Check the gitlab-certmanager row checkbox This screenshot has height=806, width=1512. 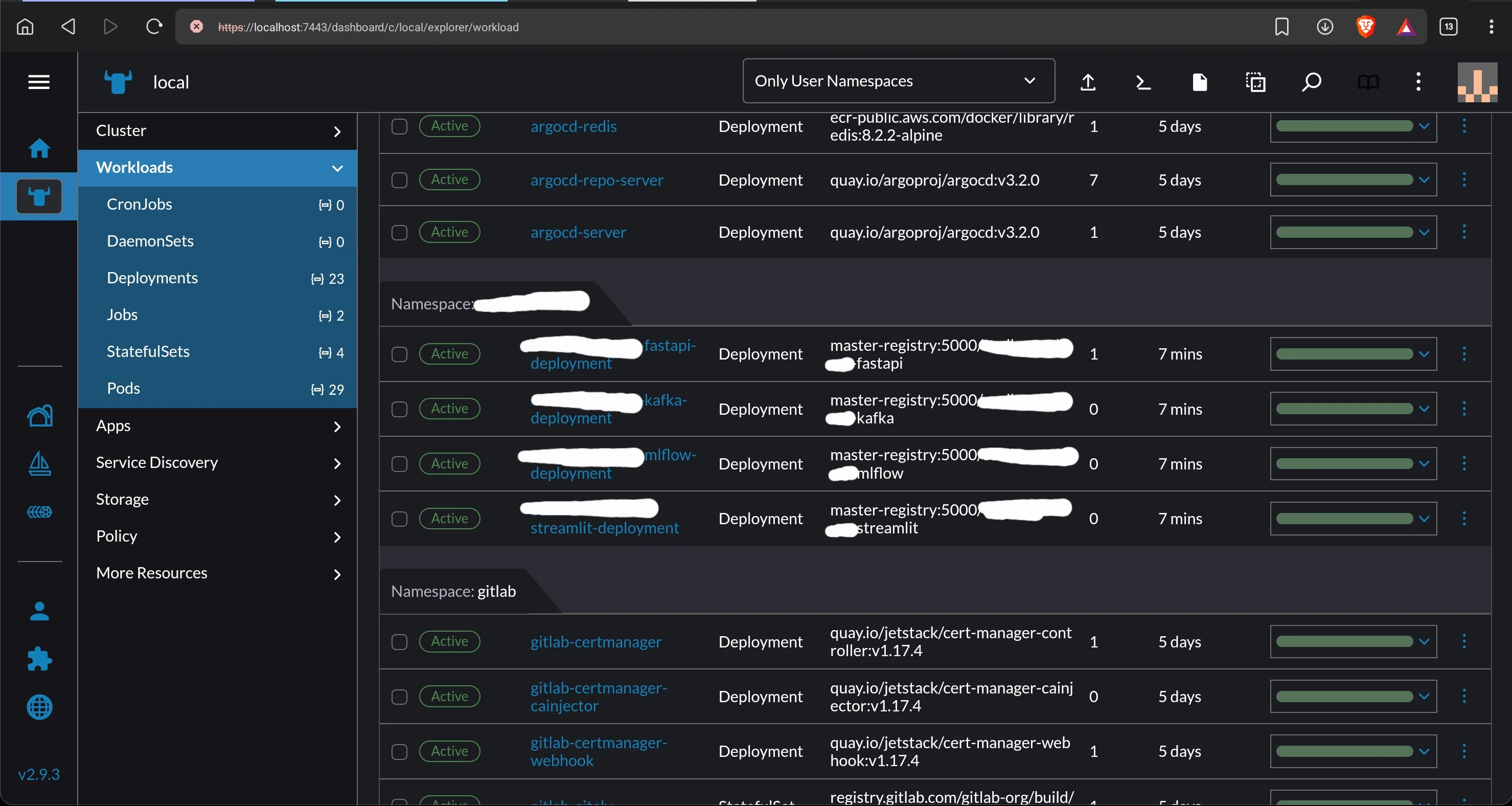tap(399, 642)
